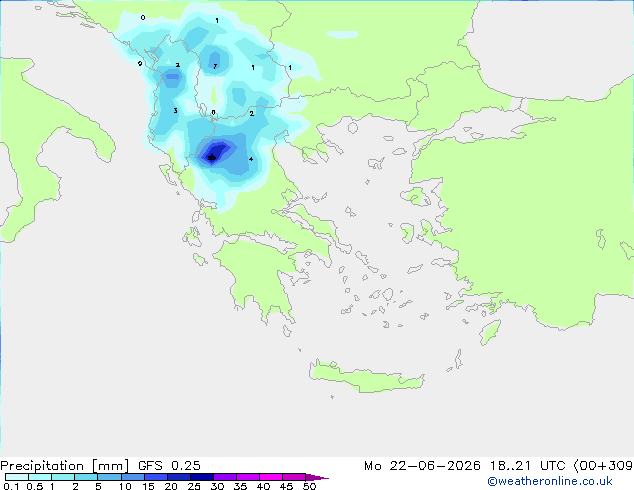The image size is (634, 490).
Task: Click the 'GFS 0.25' model label
Action: (x=169, y=465)
